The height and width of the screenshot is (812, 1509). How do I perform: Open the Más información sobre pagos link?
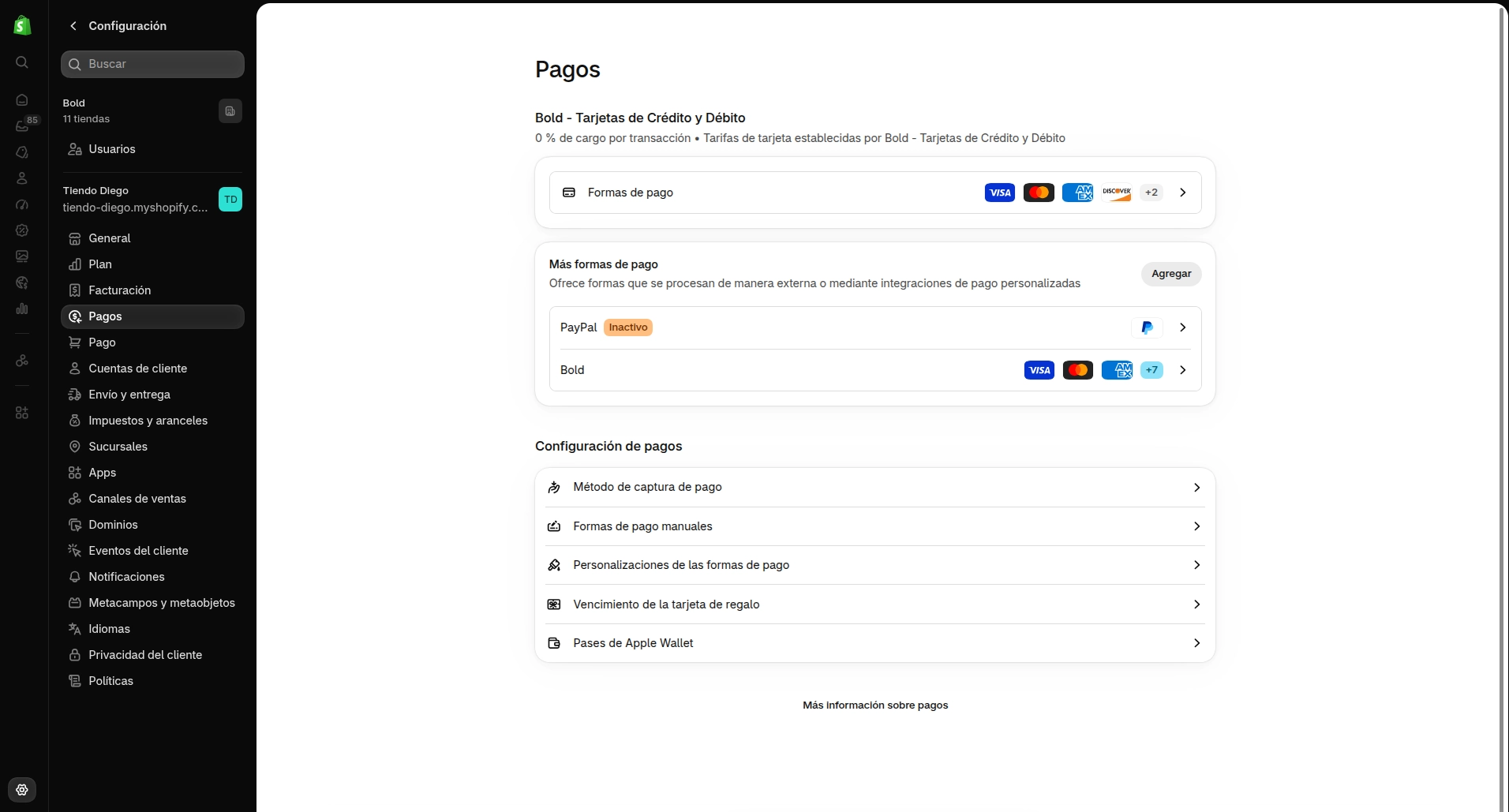pos(875,705)
